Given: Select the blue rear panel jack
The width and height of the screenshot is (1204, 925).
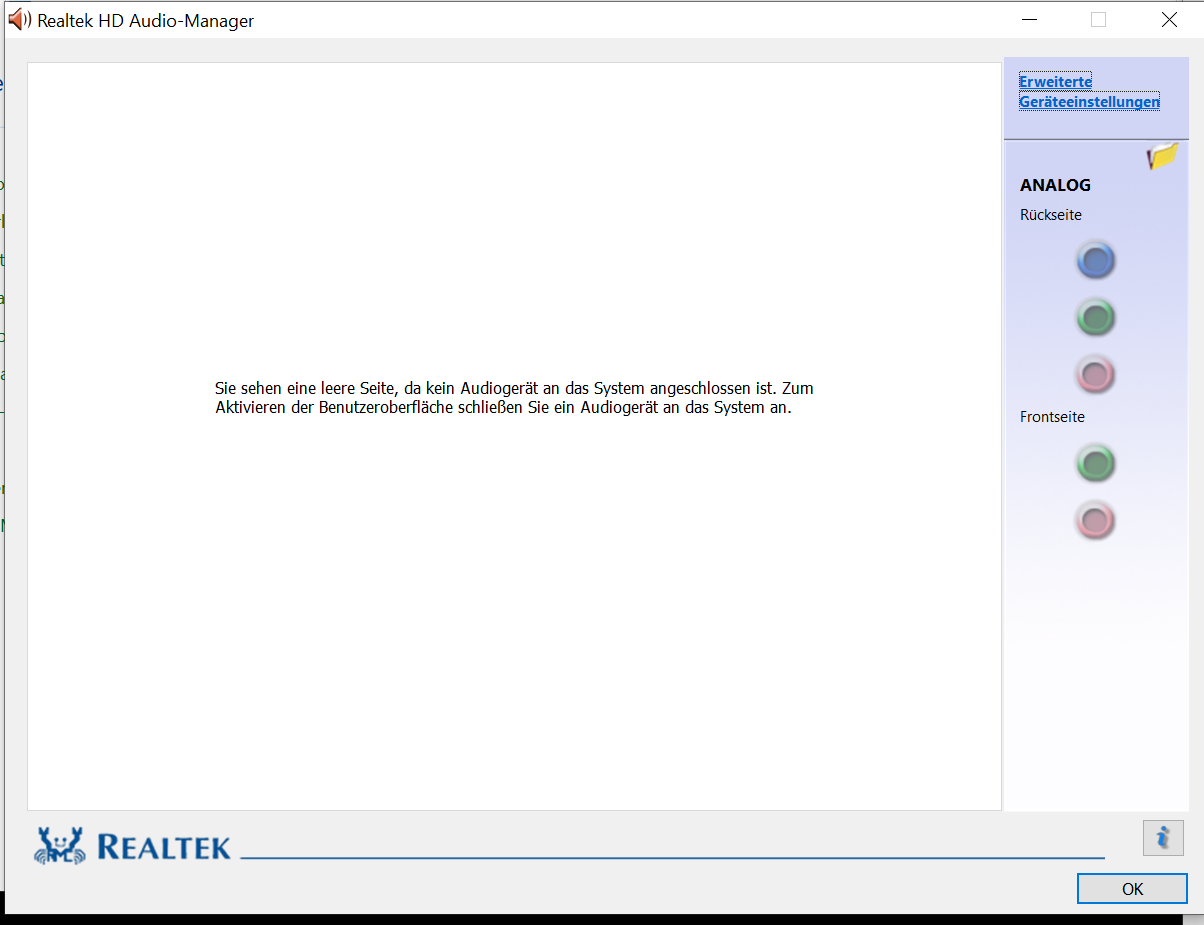Looking at the screenshot, I should 1096,260.
